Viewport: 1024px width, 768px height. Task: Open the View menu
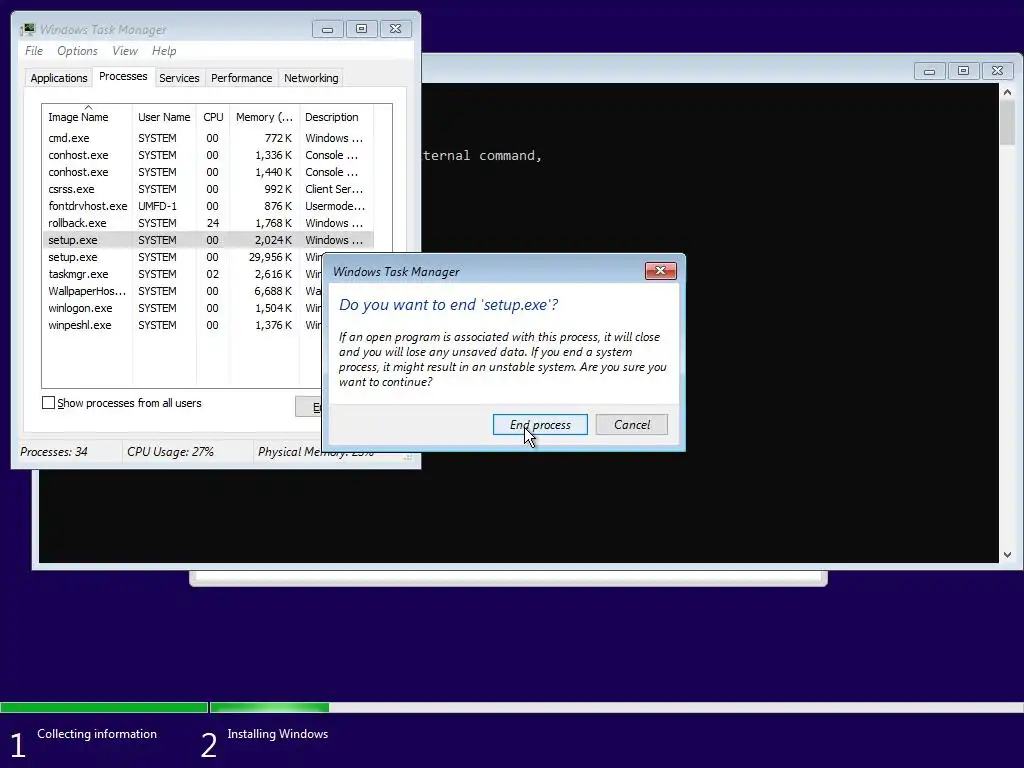tap(125, 51)
